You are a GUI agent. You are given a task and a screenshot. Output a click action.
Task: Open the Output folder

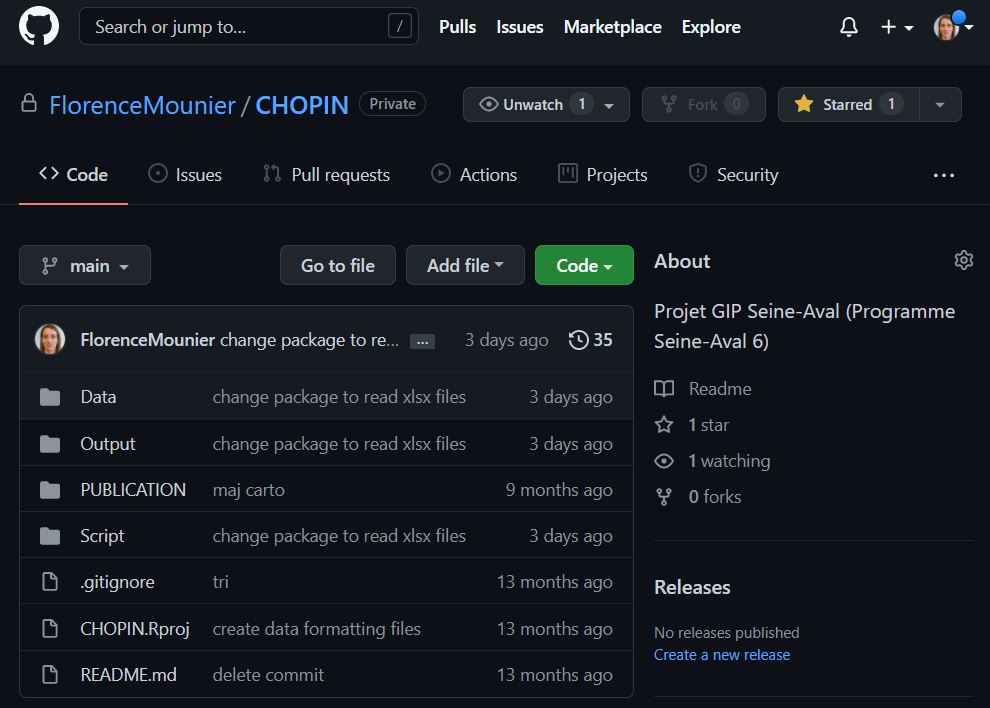[108, 444]
